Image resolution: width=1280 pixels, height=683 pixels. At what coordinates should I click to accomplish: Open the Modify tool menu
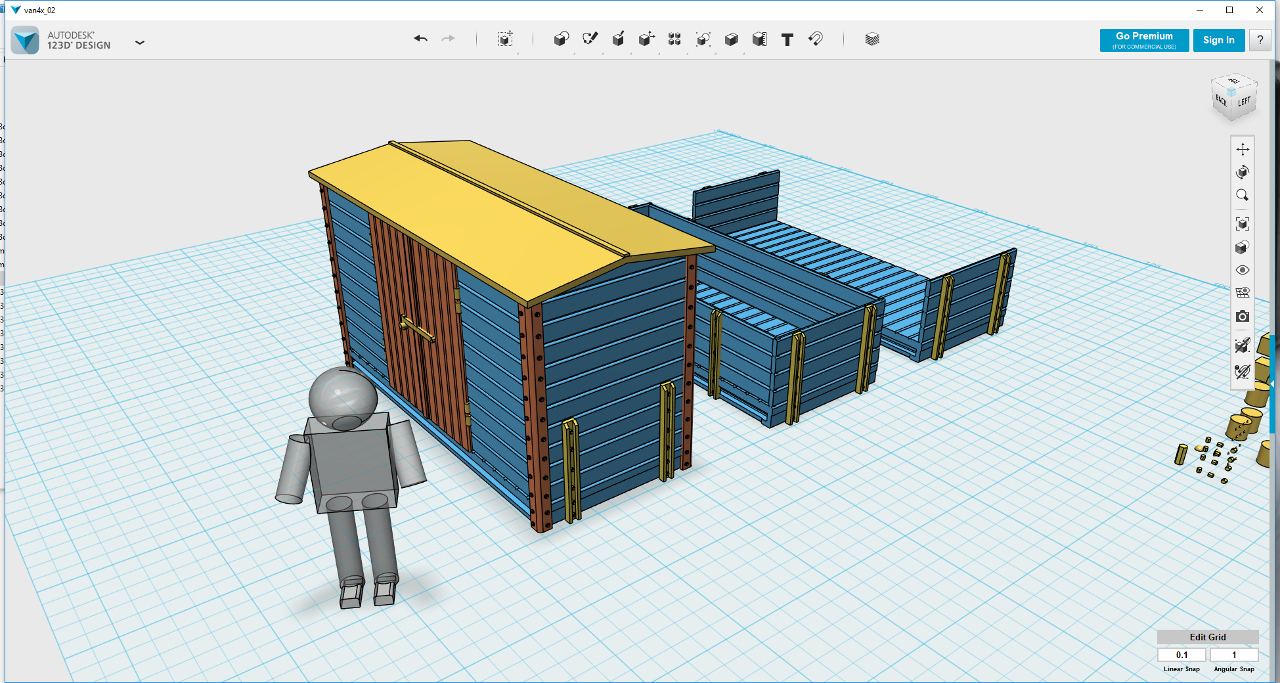[x=647, y=39]
